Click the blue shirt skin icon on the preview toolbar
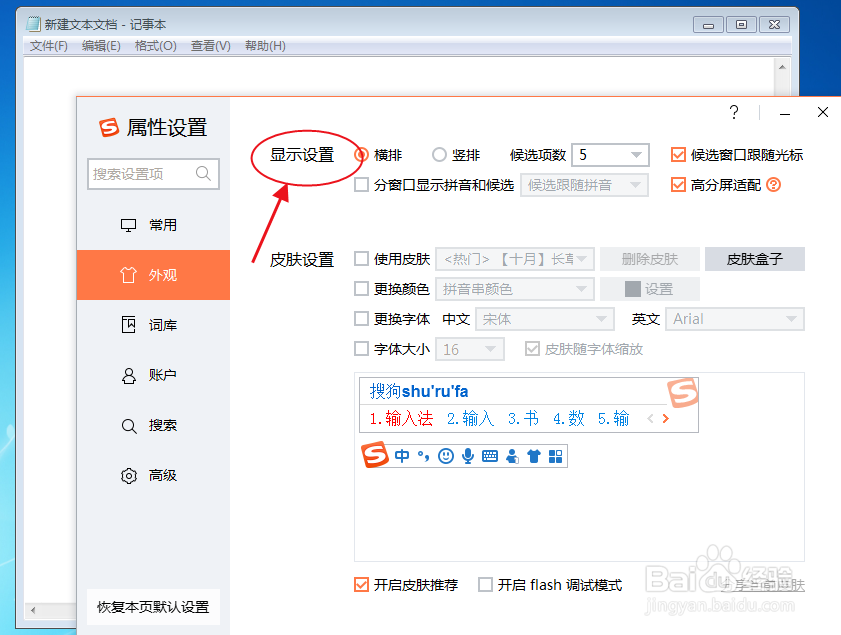Screen dimensions: 841x635 (x=534, y=456)
